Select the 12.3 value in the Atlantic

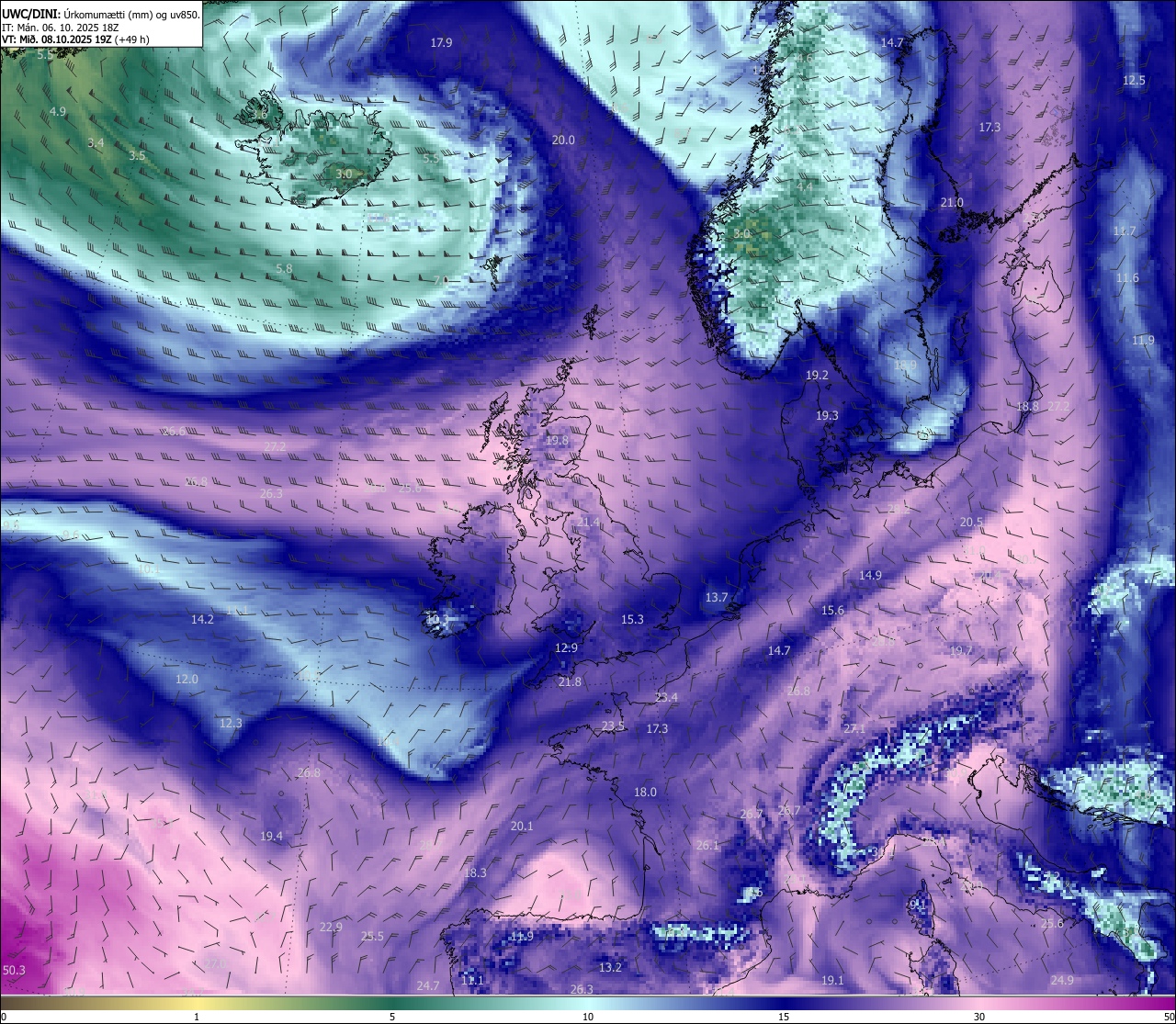[231, 723]
